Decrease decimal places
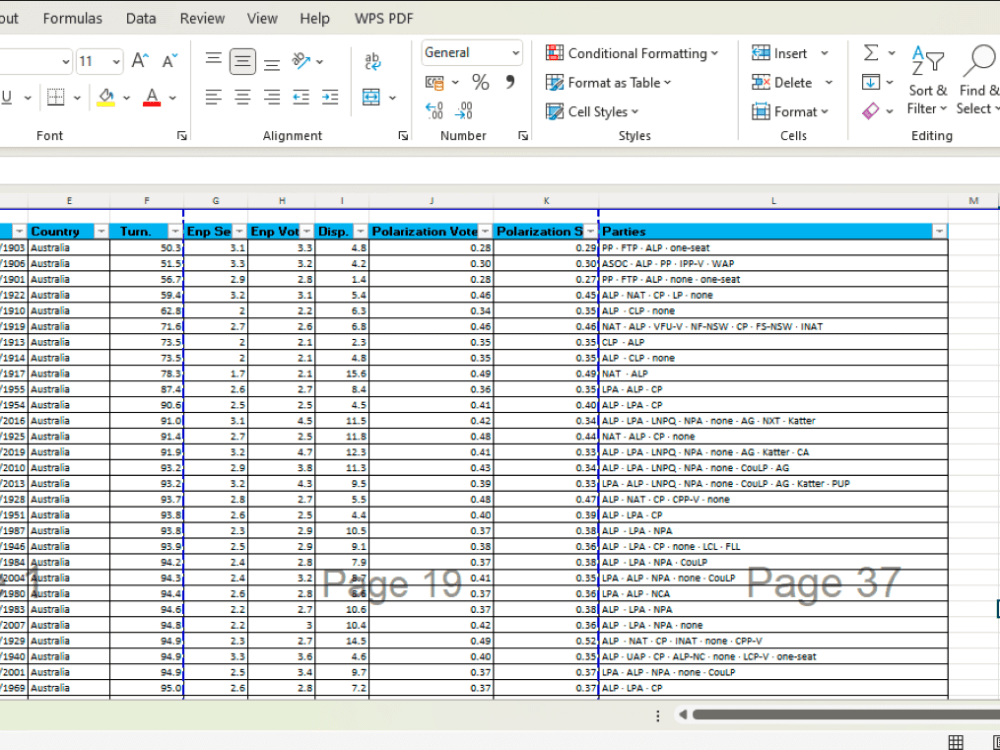1000x750 pixels. point(464,111)
